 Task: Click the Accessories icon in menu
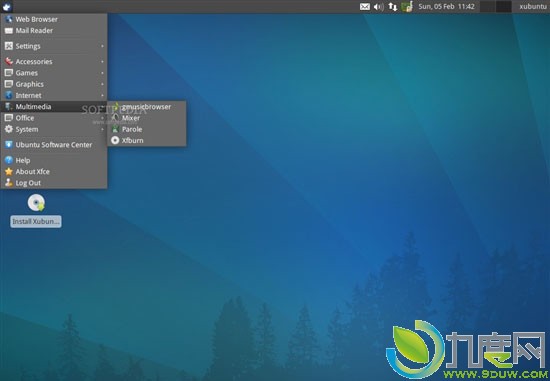pyautogui.click(x=9, y=61)
